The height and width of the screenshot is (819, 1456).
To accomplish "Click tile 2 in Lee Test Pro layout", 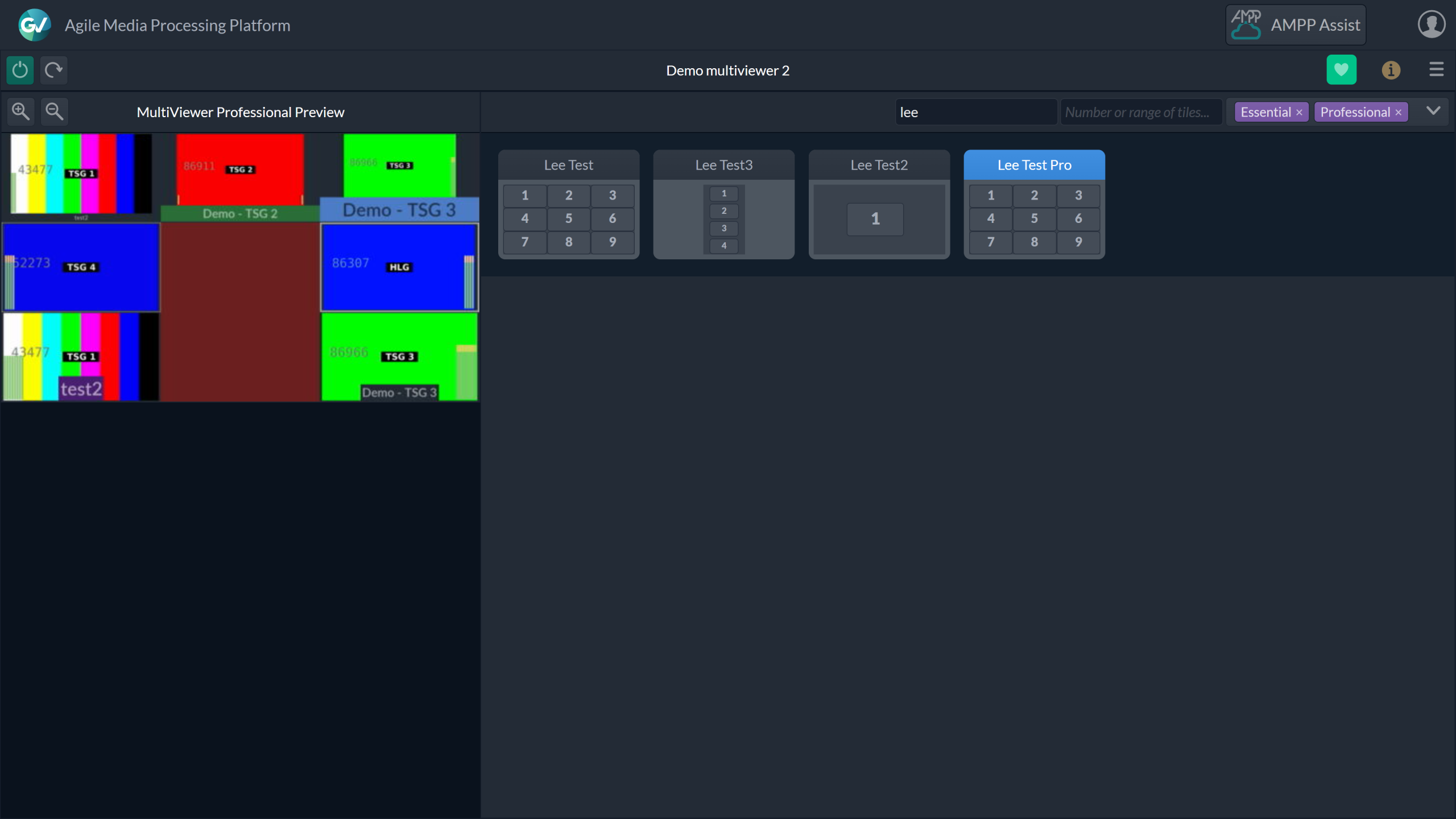I will click(x=1035, y=196).
